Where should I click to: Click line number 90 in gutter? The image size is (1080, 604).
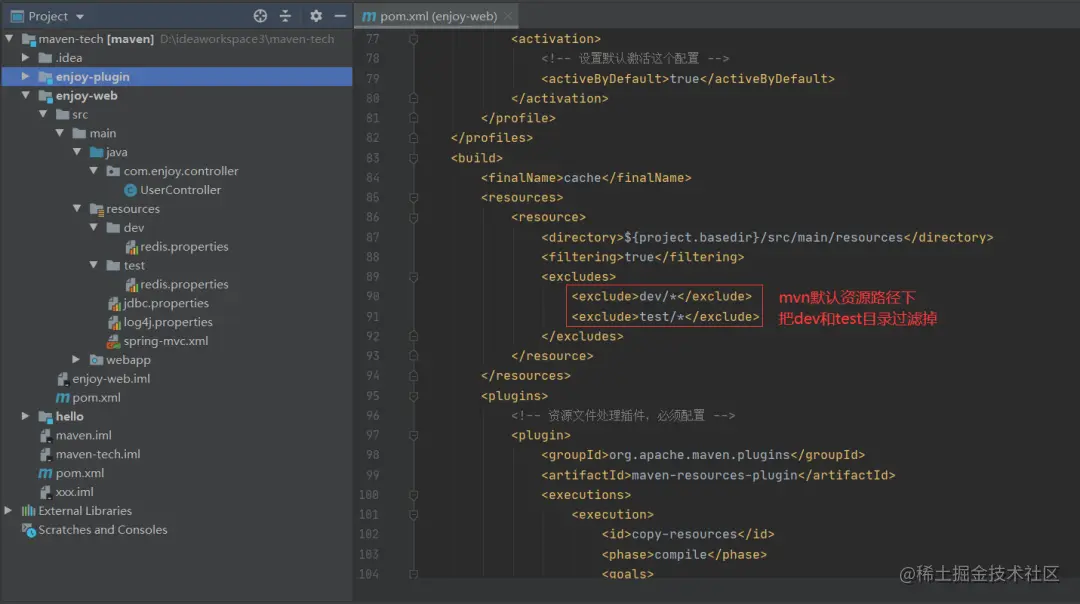(373, 296)
